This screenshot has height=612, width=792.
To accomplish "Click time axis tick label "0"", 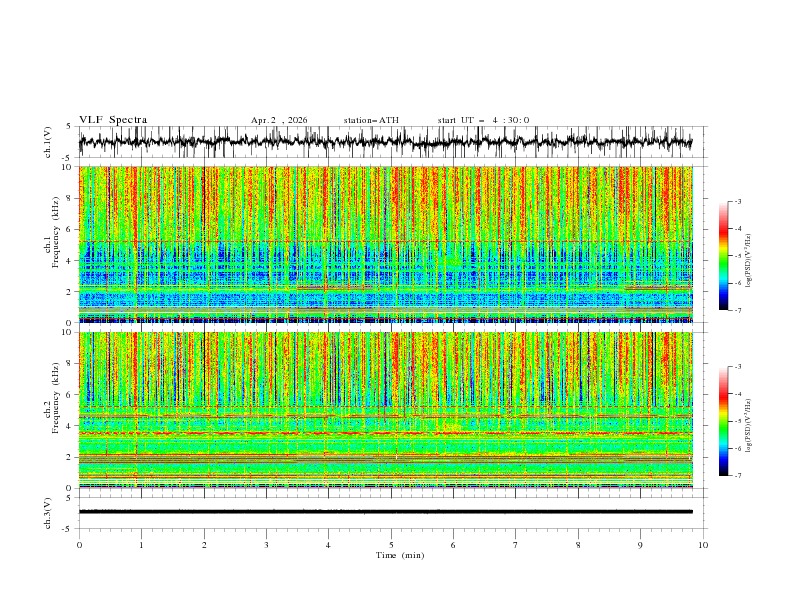I will click(x=79, y=545).
